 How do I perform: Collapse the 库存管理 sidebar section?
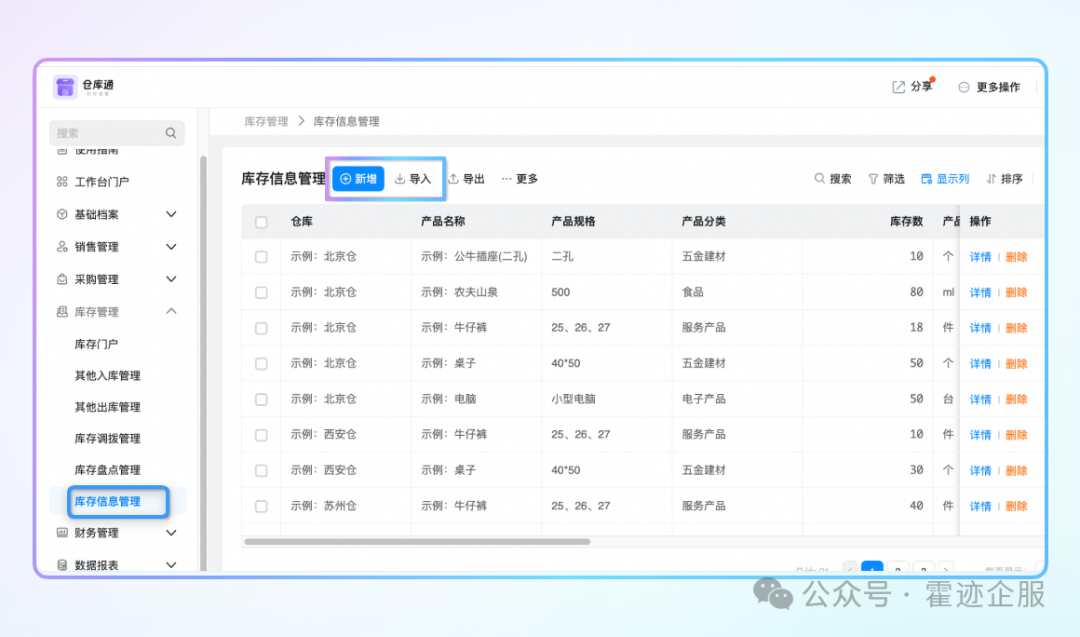click(x=171, y=312)
